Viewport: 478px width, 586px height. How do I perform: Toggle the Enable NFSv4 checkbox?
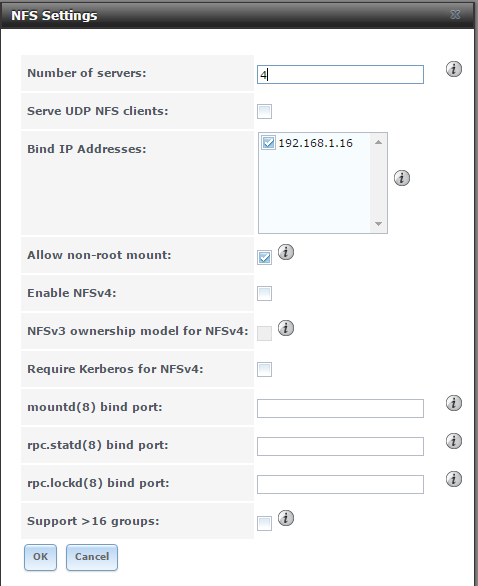(264, 293)
